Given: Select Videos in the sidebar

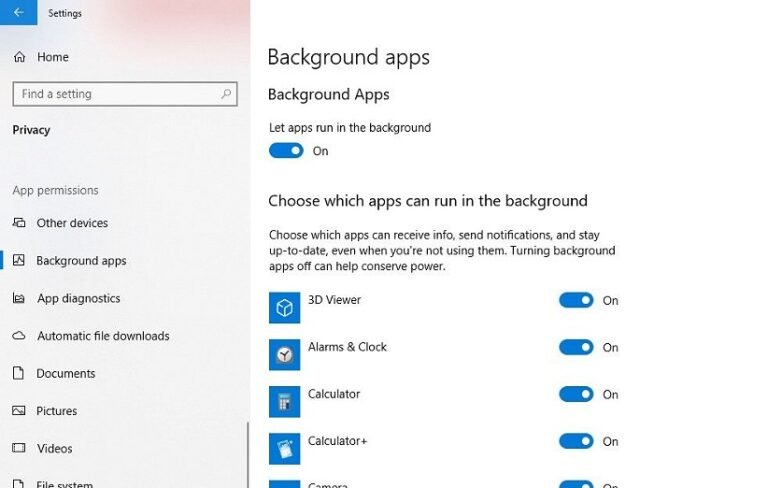Looking at the screenshot, I should tap(55, 448).
